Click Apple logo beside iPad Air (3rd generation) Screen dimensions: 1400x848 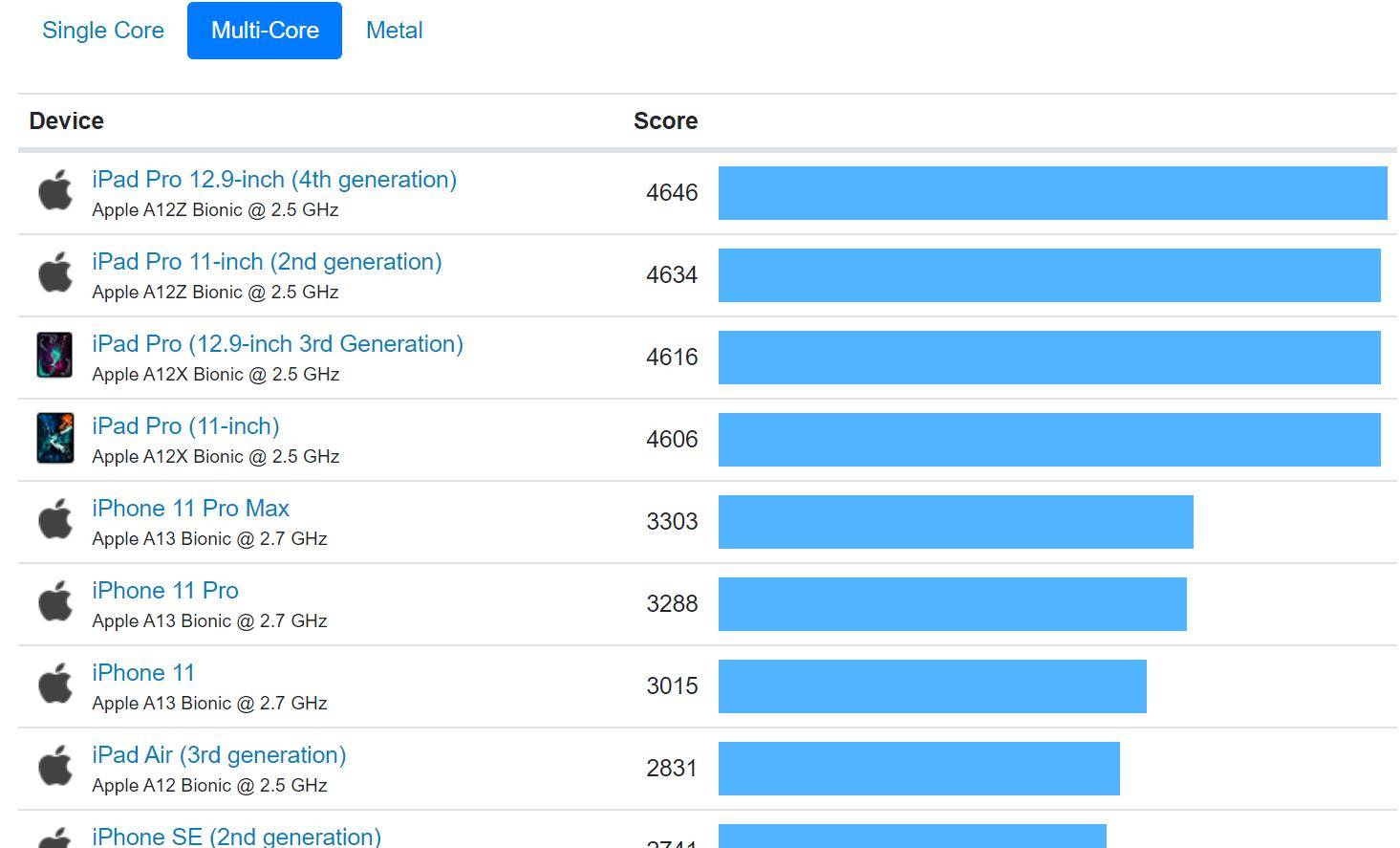click(55, 766)
